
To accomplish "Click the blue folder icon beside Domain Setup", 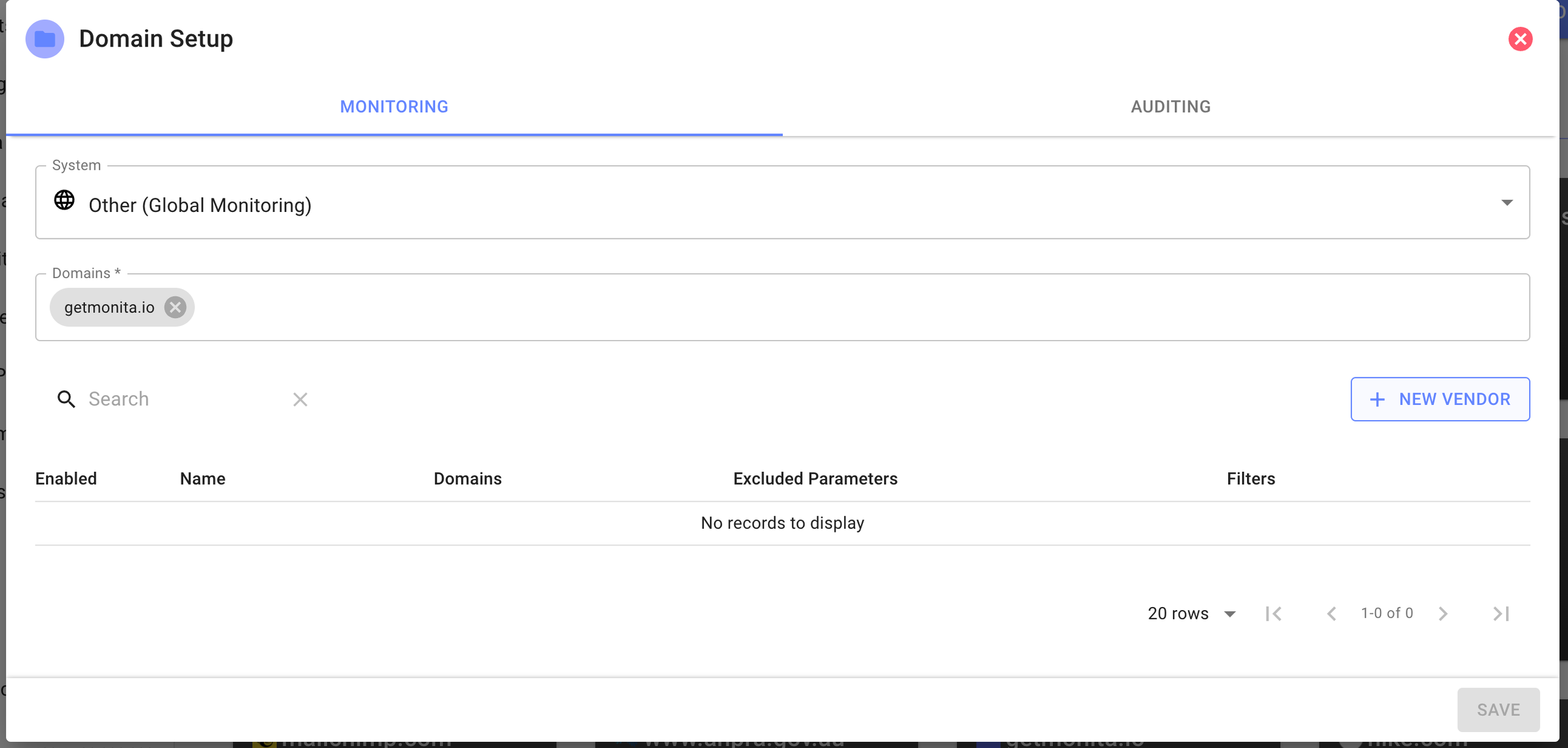I will [x=45, y=39].
